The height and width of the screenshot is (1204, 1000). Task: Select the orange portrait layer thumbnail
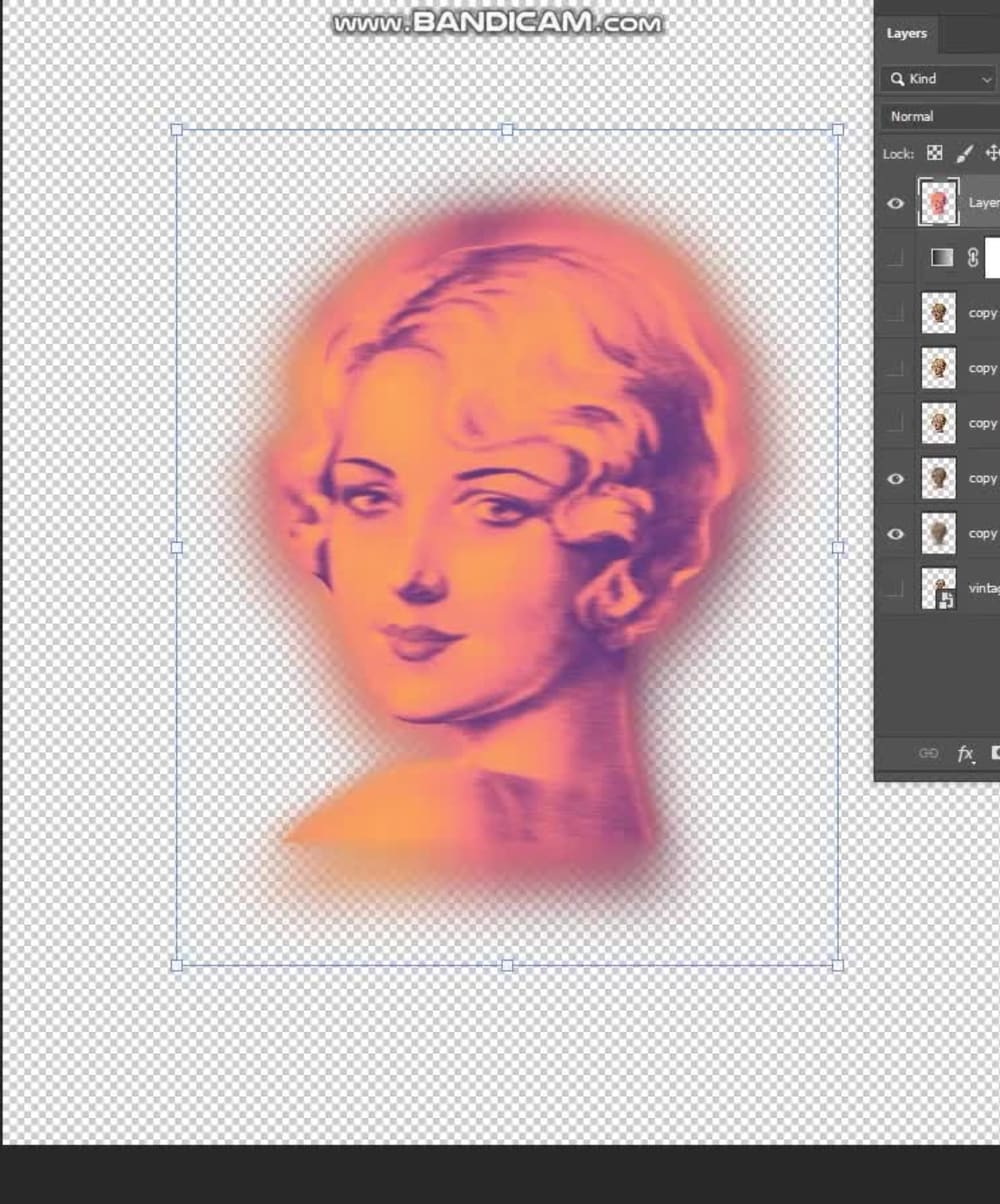(x=938, y=203)
